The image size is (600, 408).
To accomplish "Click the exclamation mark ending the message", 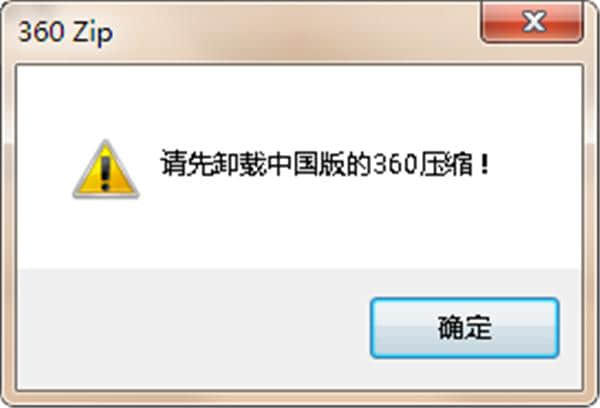I will 485,165.
